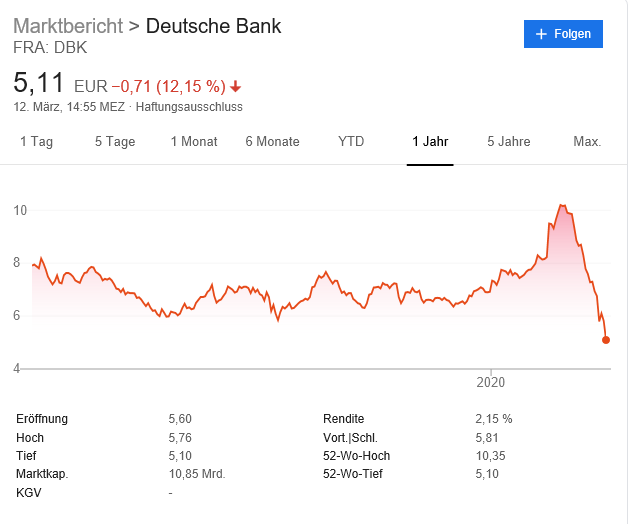Viewport: 638px width, 524px height.
Task: Click the 5,11 EUR current price
Action: pyautogui.click(x=40, y=83)
